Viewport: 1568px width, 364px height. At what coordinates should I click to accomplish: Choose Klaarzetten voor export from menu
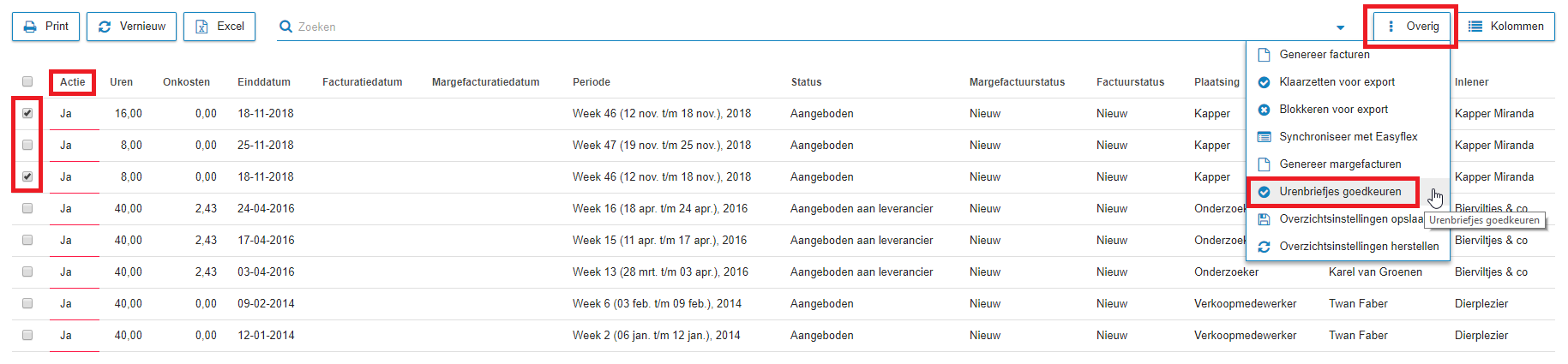1337,82
